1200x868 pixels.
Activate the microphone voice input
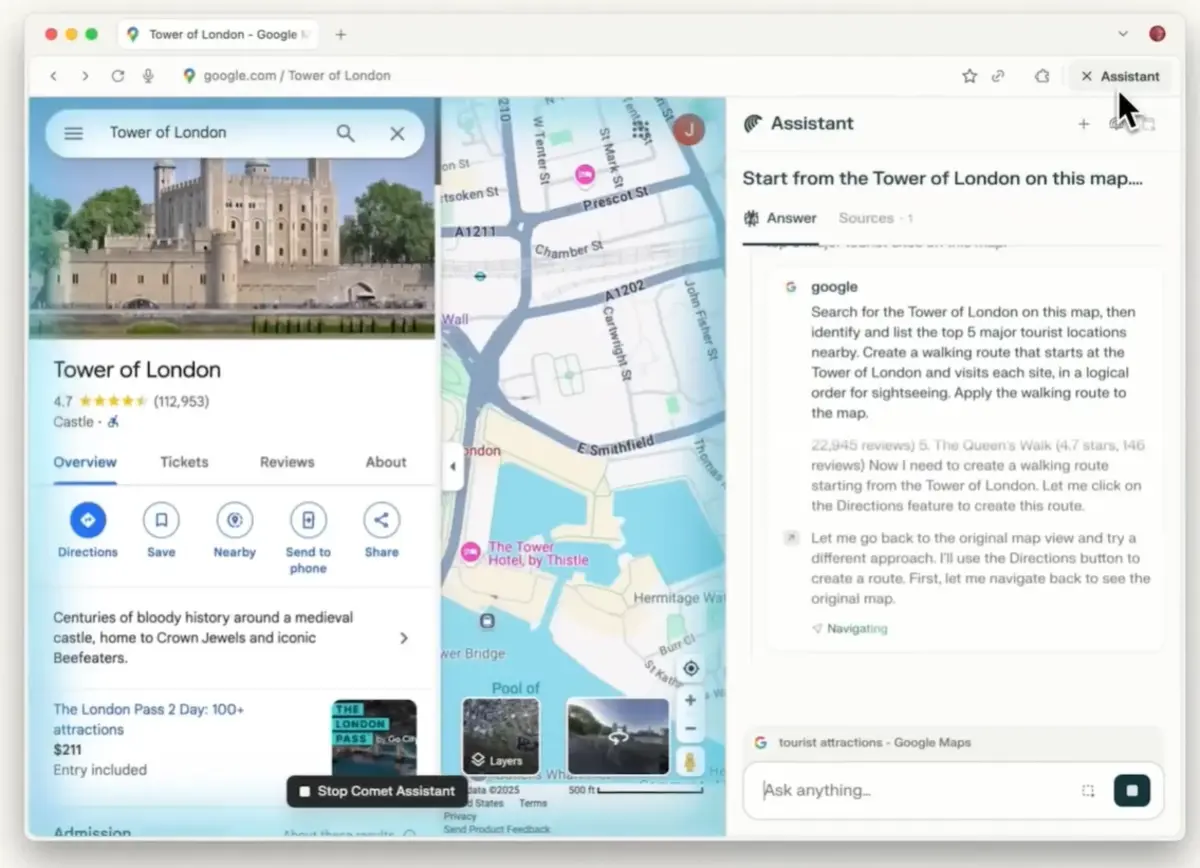click(148, 76)
